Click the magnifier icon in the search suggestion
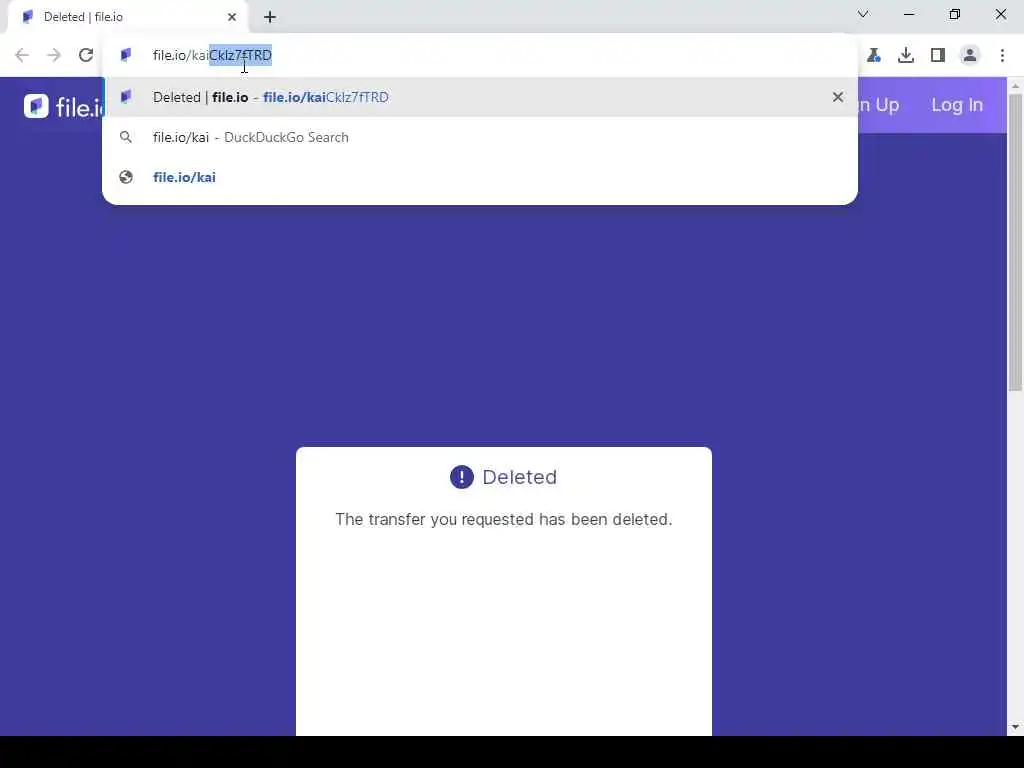Viewport: 1024px width, 768px height. click(x=126, y=137)
